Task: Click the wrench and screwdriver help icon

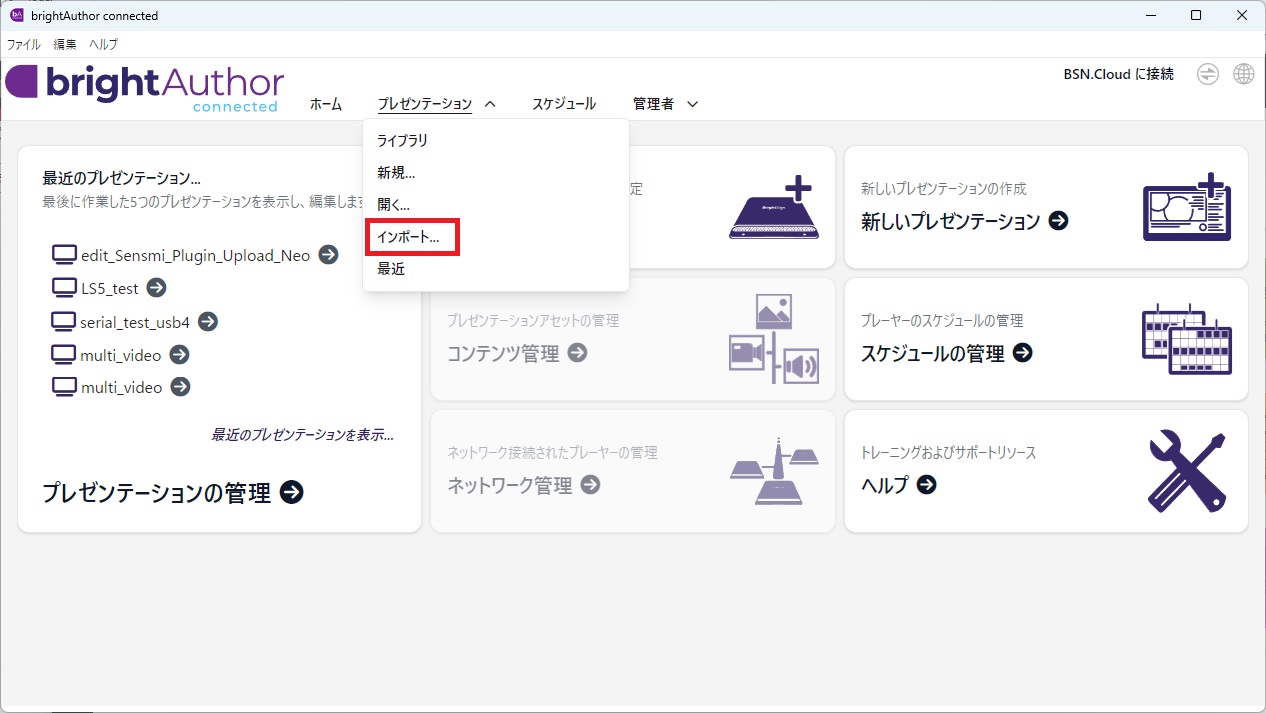Action: [x=1186, y=471]
